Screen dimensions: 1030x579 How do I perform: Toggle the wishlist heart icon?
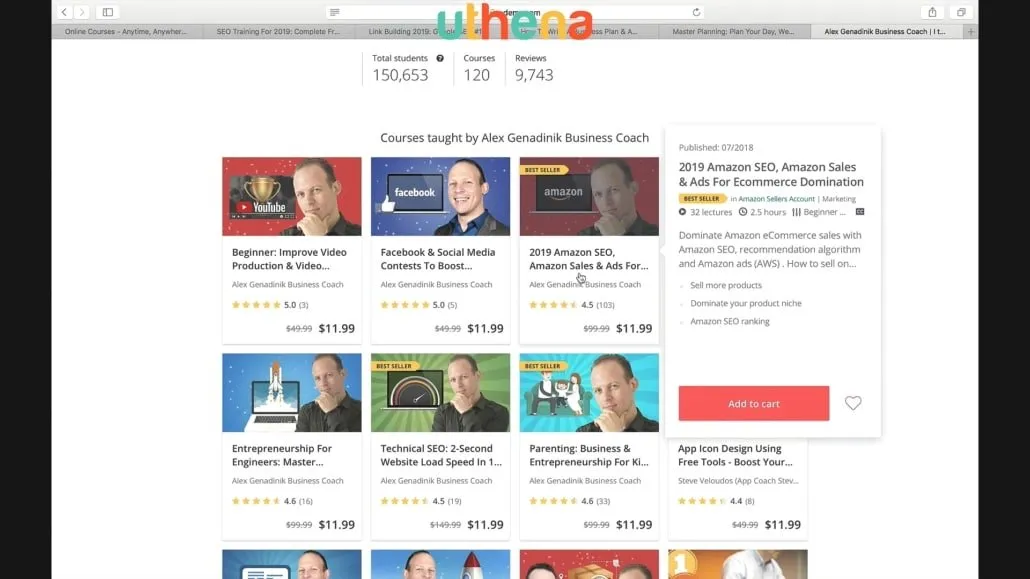853,403
